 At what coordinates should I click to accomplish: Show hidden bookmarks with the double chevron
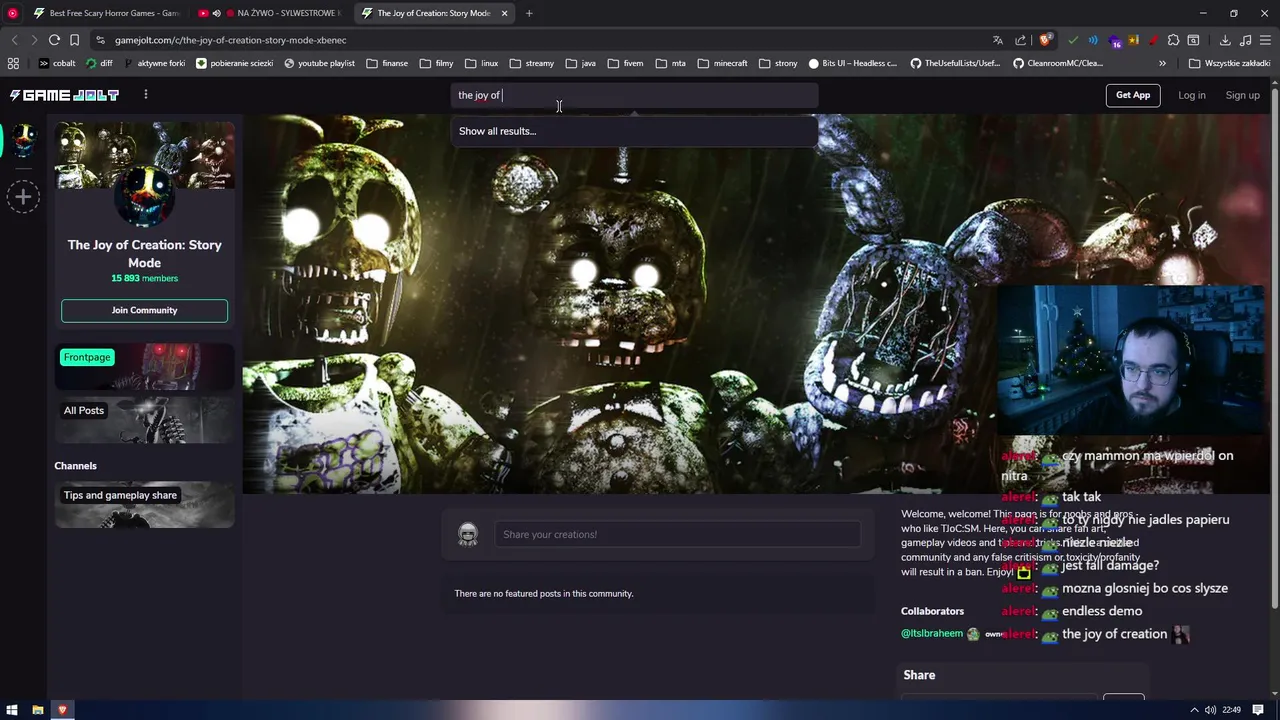pyautogui.click(x=1162, y=63)
